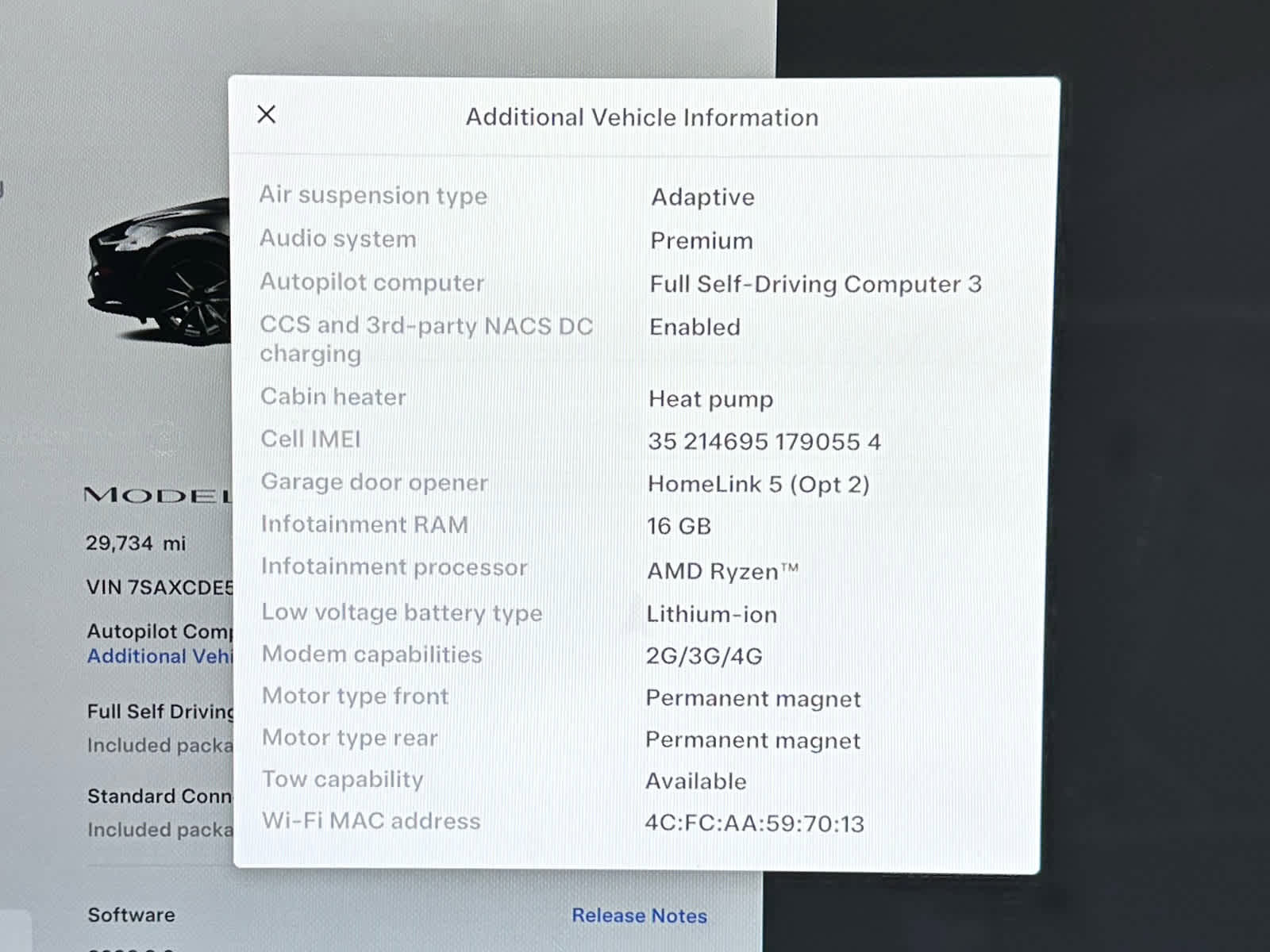Select the 'Motor type rear' label
Screen dimensions: 1270x952
(x=349, y=738)
